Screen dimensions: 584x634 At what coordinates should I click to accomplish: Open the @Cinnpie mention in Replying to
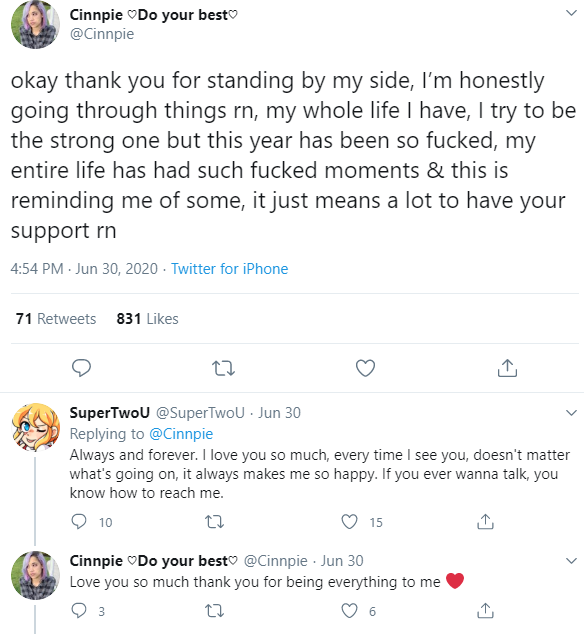(x=181, y=434)
